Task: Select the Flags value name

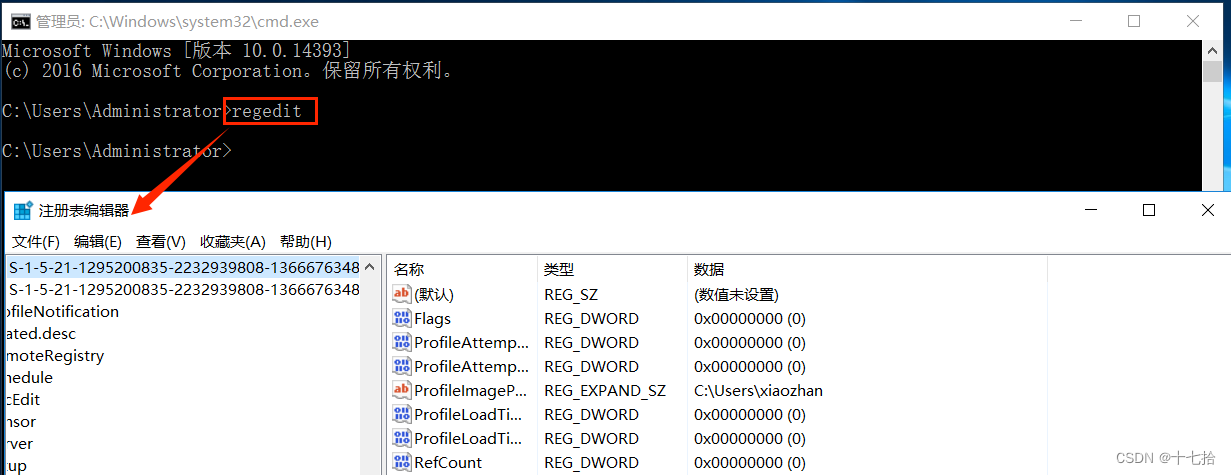Action: coord(433,319)
